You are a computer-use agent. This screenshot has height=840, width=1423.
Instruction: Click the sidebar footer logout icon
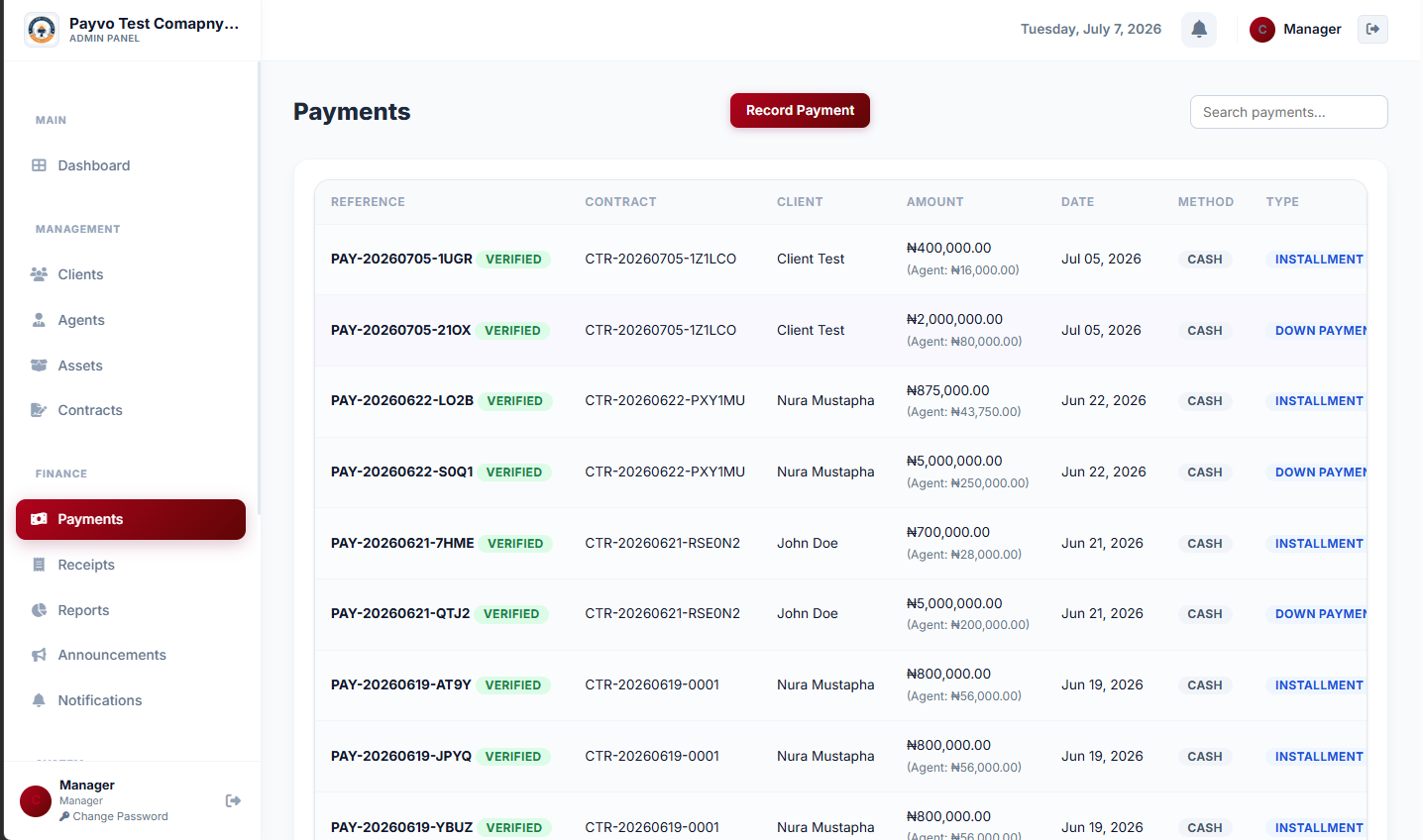pyautogui.click(x=233, y=800)
